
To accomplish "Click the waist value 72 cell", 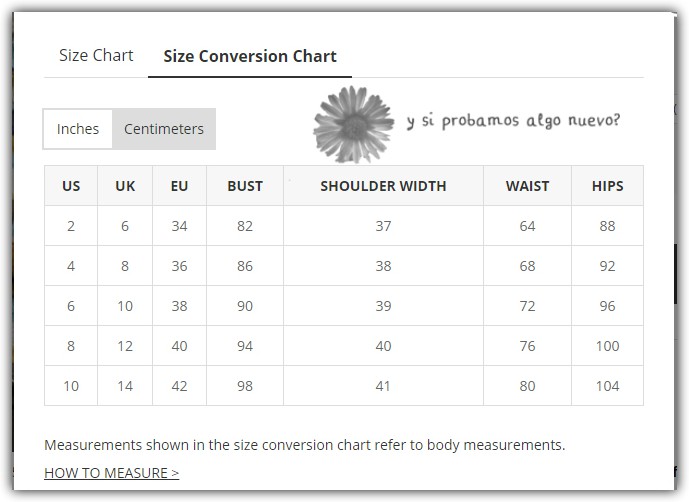I will tap(527, 306).
